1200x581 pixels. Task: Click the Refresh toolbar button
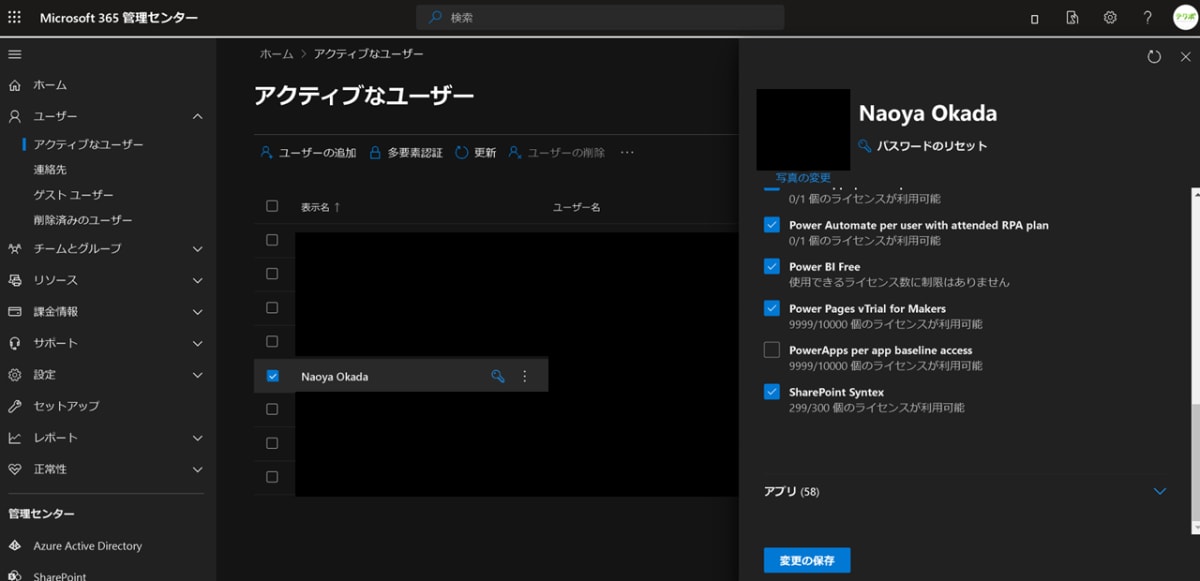point(475,153)
